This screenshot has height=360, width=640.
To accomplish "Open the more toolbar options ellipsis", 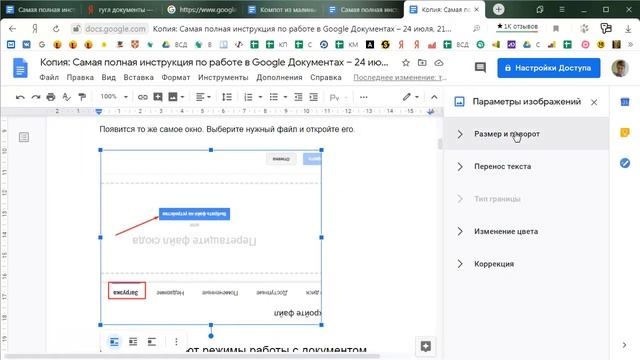I will pos(364,97).
